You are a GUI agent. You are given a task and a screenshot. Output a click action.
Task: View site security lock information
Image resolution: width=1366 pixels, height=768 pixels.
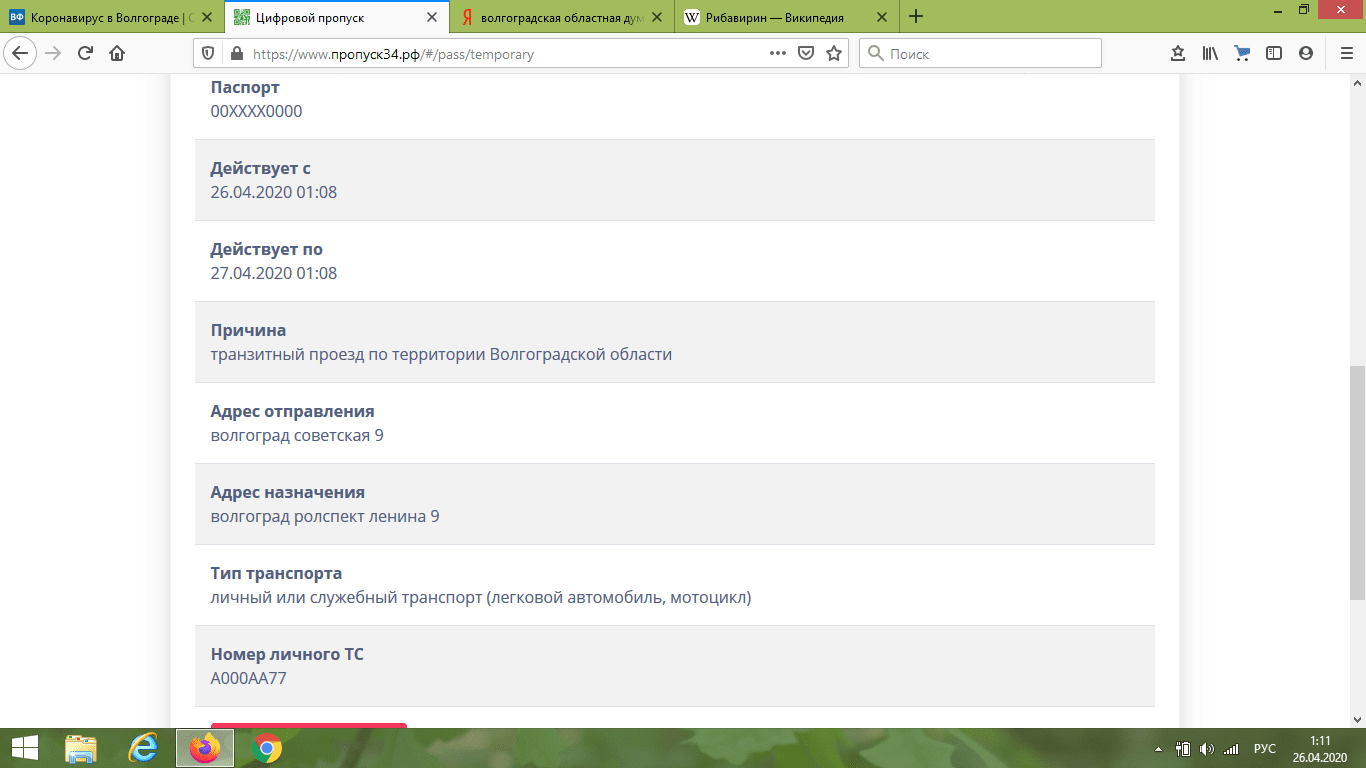click(236, 54)
